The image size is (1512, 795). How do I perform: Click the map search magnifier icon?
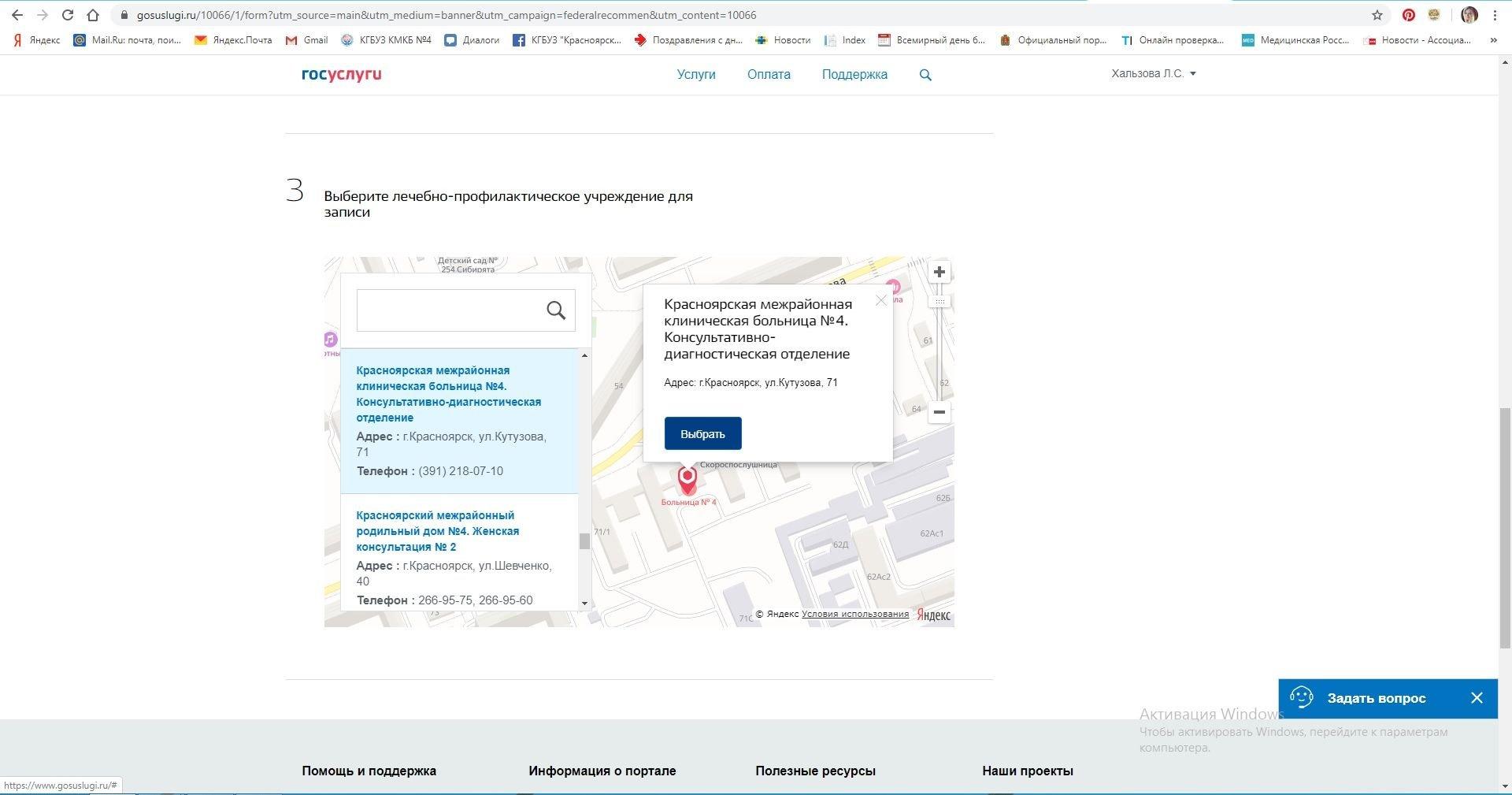pos(556,310)
